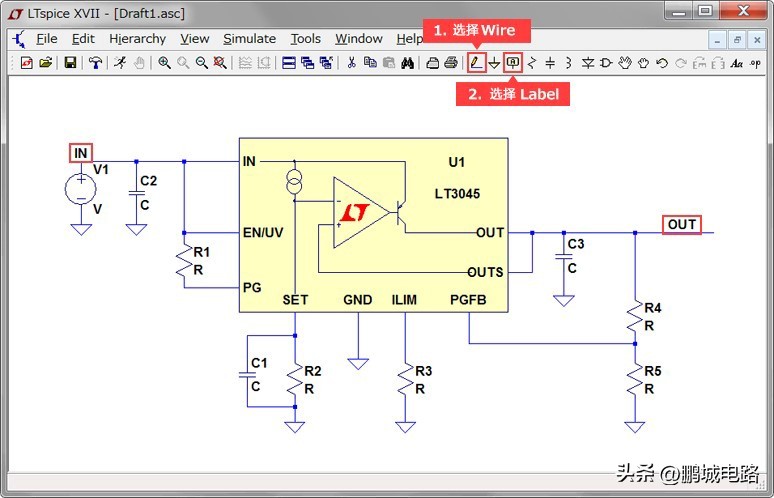Open the File menu
Screen dimensions: 774x498
point(46,38)
